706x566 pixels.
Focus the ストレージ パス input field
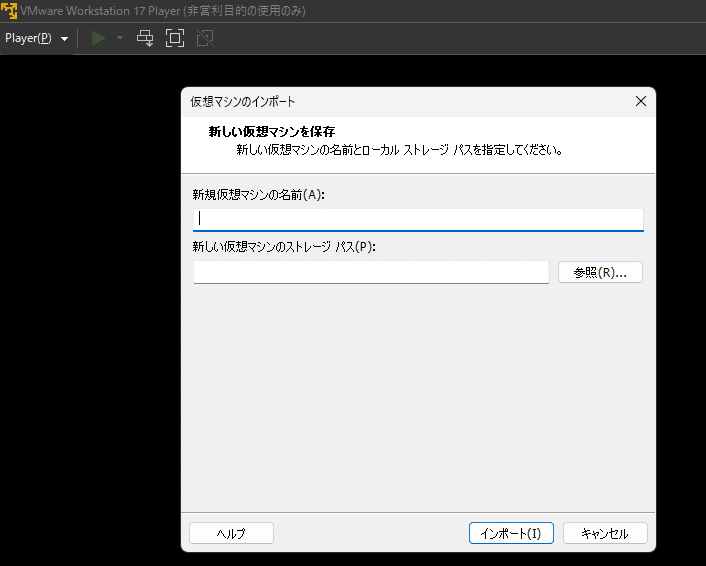(371, 272)
